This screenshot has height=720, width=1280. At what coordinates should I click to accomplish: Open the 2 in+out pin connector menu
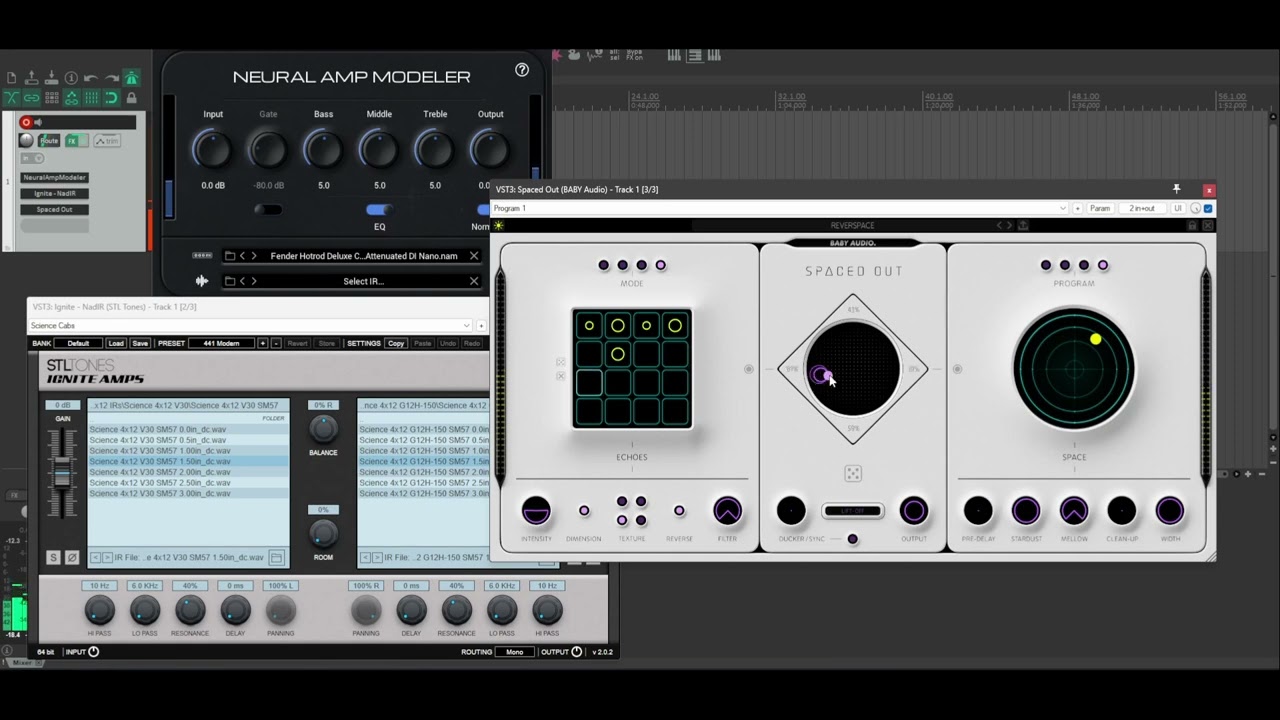1141,208
